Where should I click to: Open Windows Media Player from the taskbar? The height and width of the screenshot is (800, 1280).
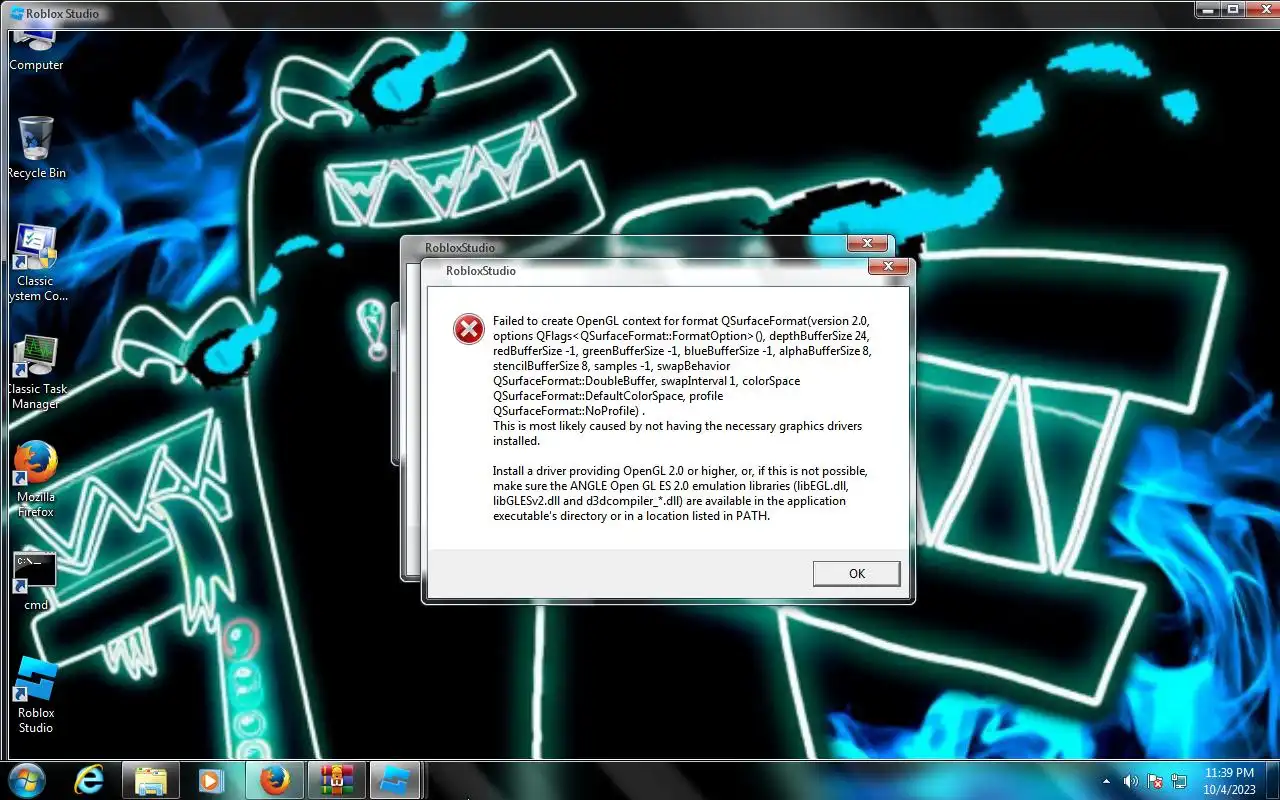point(212,780)
